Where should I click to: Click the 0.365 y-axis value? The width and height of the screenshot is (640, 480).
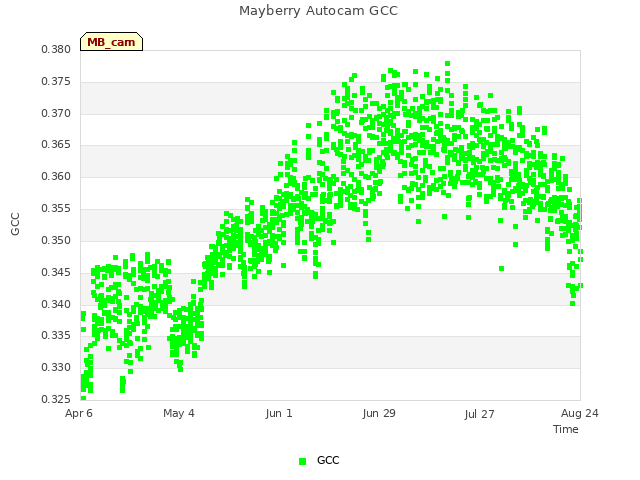pos(56,144)
